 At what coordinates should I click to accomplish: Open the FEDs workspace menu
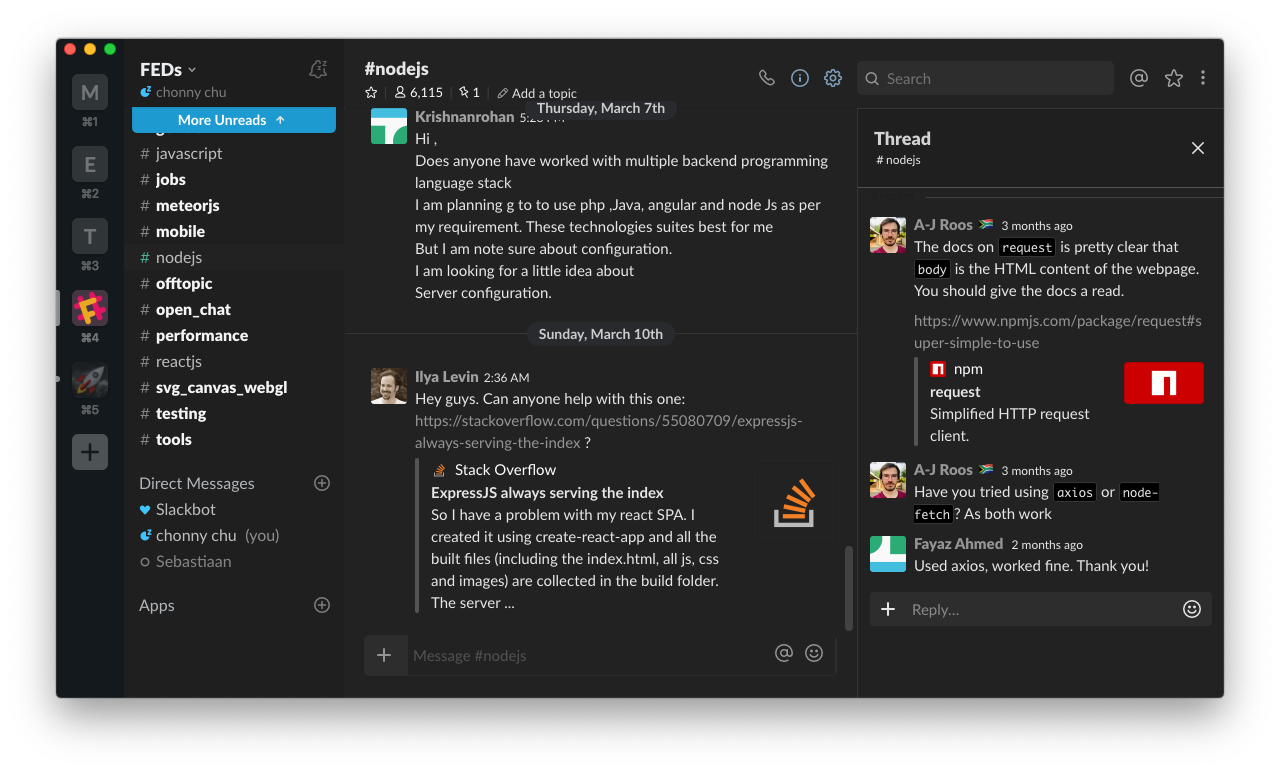coord(168,69)
